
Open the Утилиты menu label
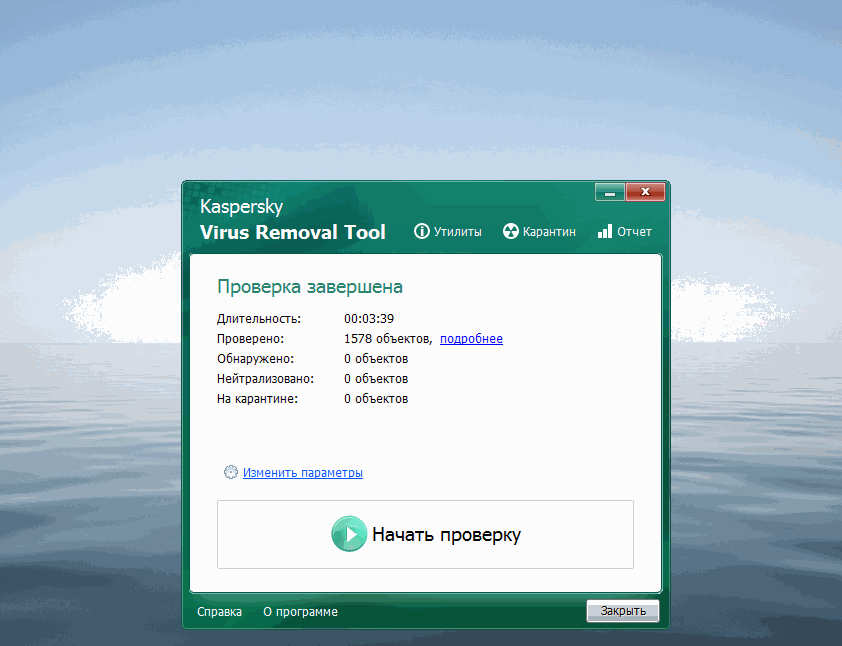pos(458,232)
